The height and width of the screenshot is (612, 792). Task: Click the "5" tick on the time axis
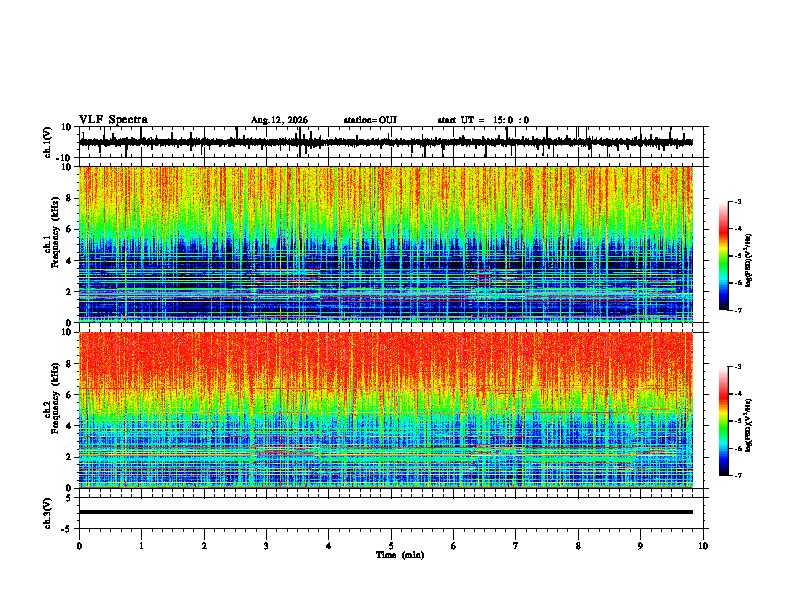(391, 546)
